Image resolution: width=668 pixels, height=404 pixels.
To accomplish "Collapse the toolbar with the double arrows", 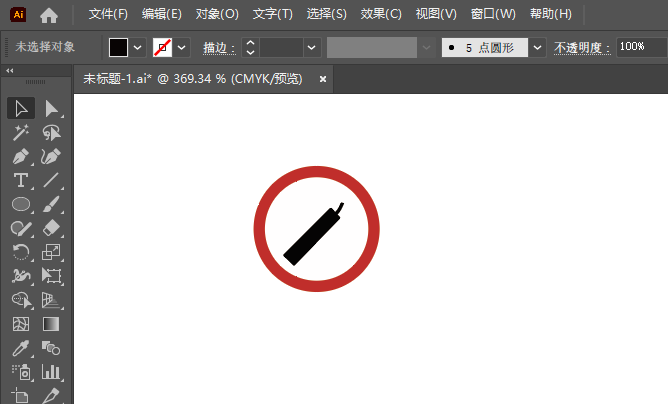I will coord(10,71).
